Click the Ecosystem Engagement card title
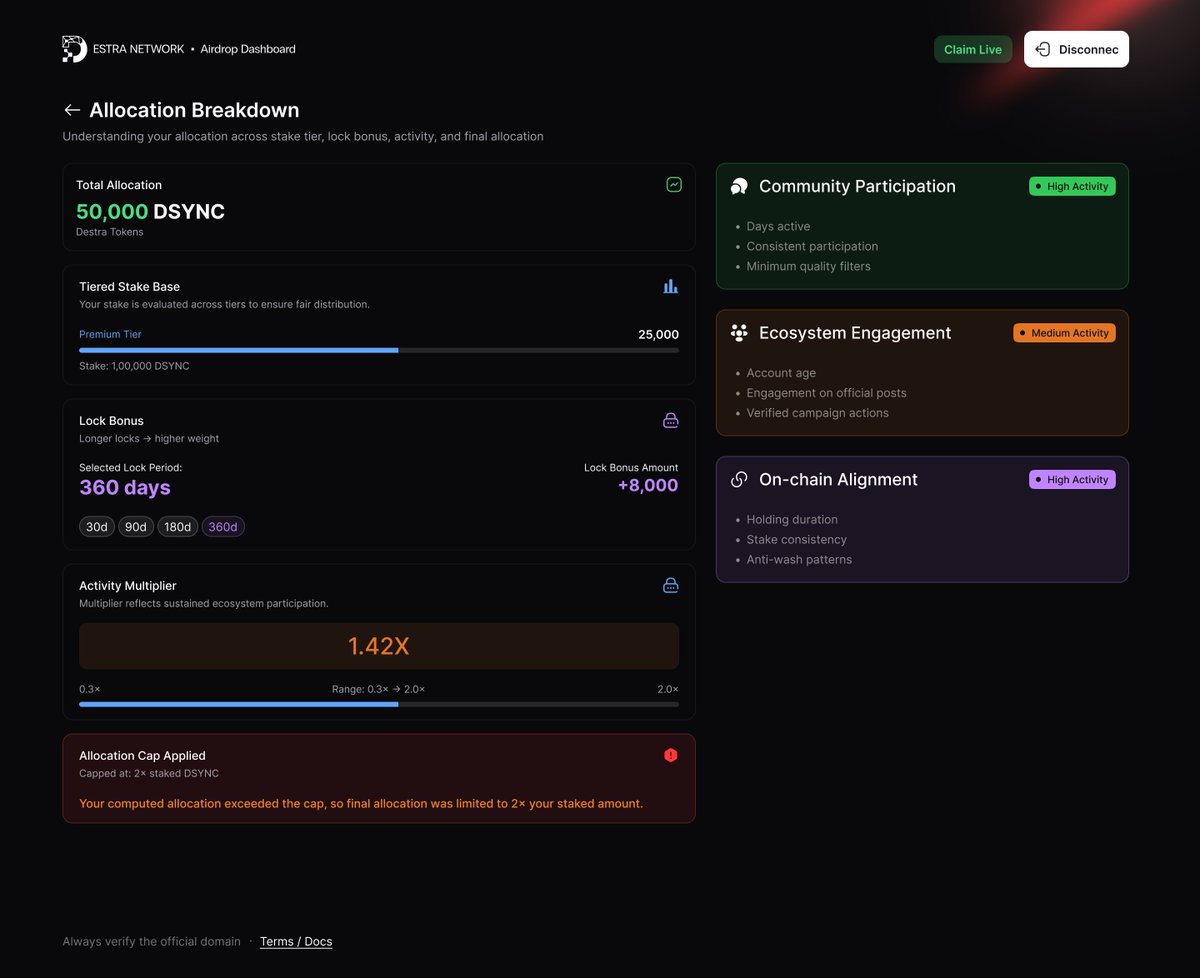The image size is (1200, 978). coord(855,333)
